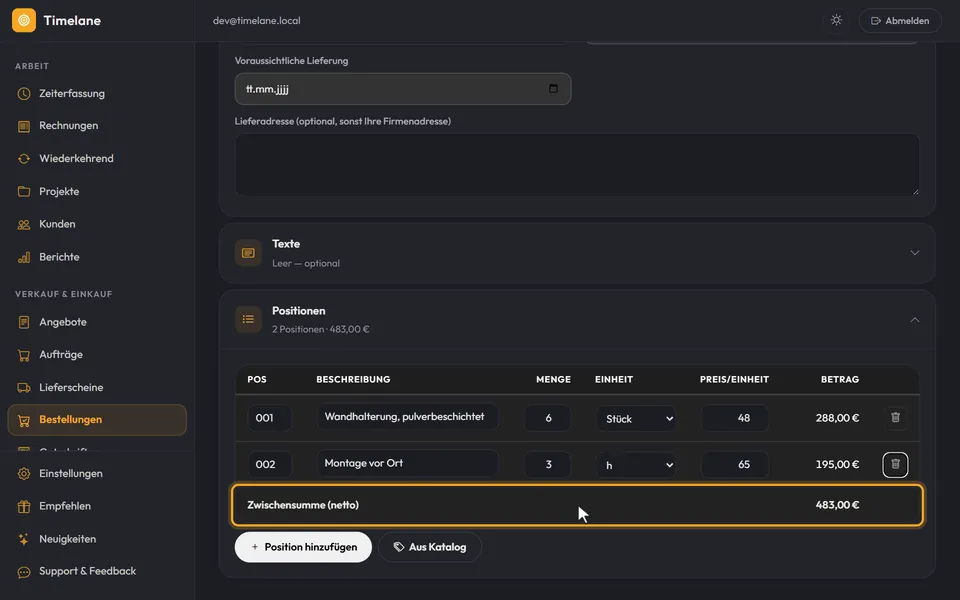Click the quantity field showing 3
The height and width of the screenshot is (600, 960).
pyautogui.click(x=548, y=465)
